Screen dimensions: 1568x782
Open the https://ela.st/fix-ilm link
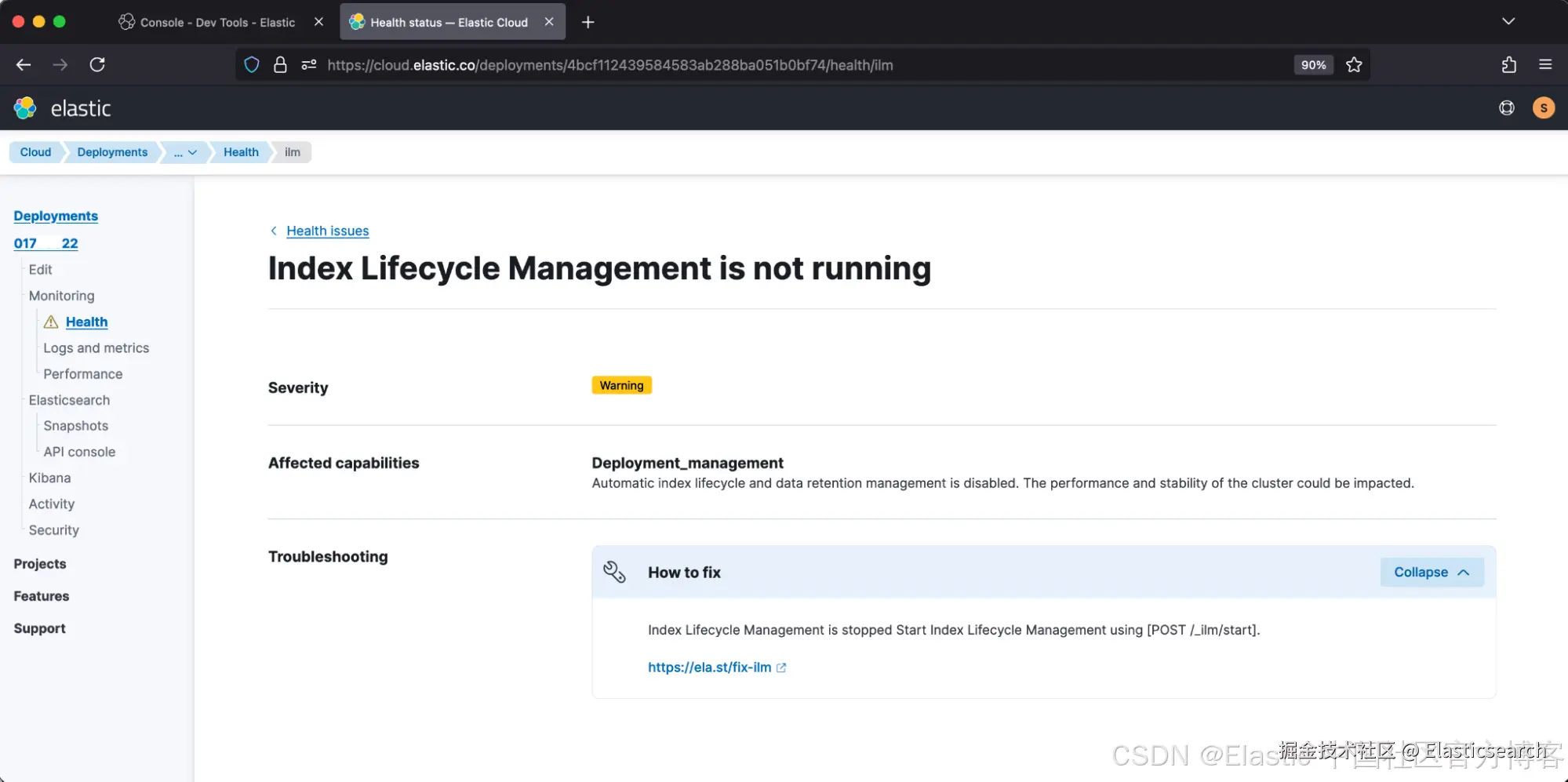(710, 667)
